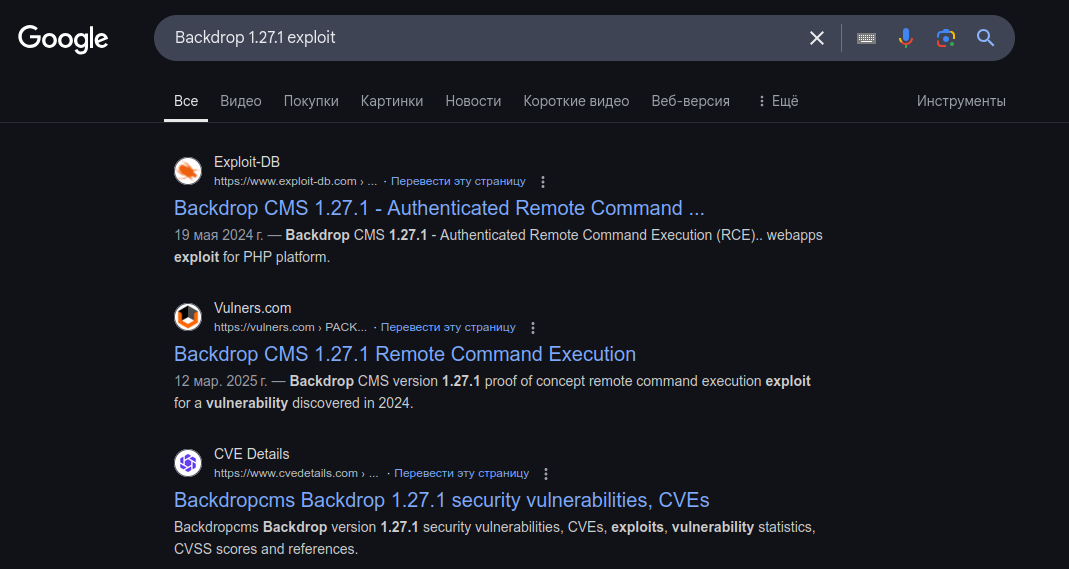
Task: Switch to the Новости tab
Action: click(473, 101)
